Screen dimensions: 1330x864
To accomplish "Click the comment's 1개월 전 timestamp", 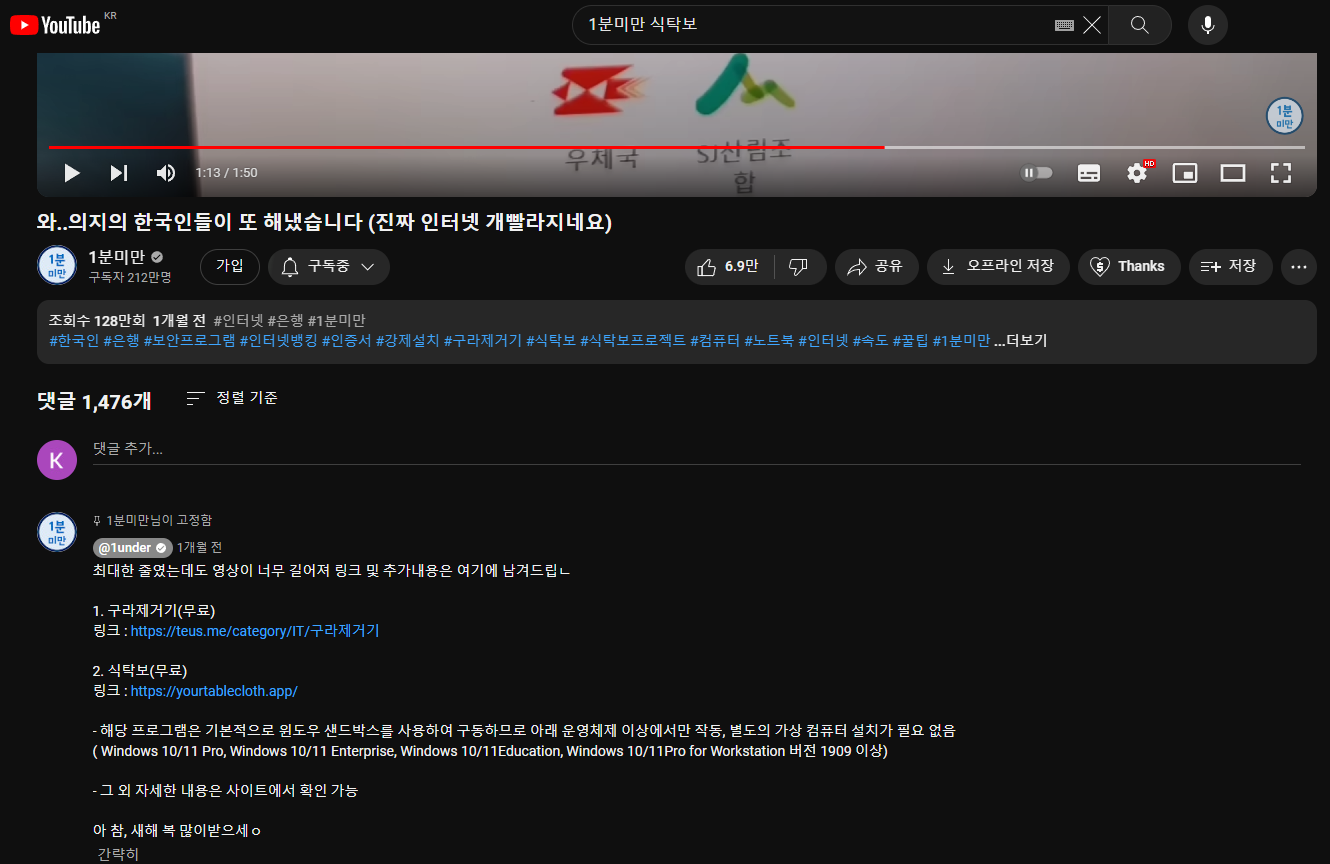I will tap(199, 548).
